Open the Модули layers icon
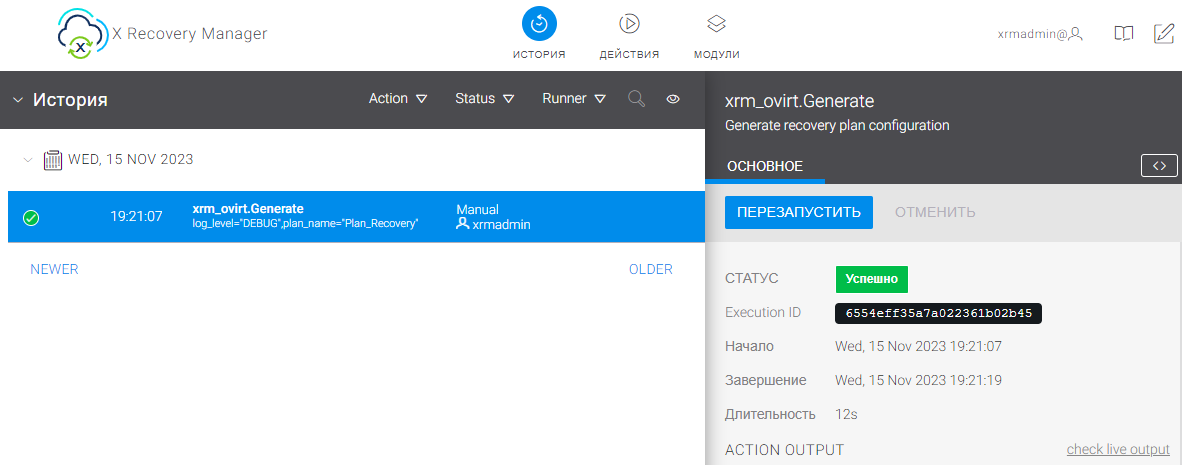1182x465 pixels. click(716, 24)
